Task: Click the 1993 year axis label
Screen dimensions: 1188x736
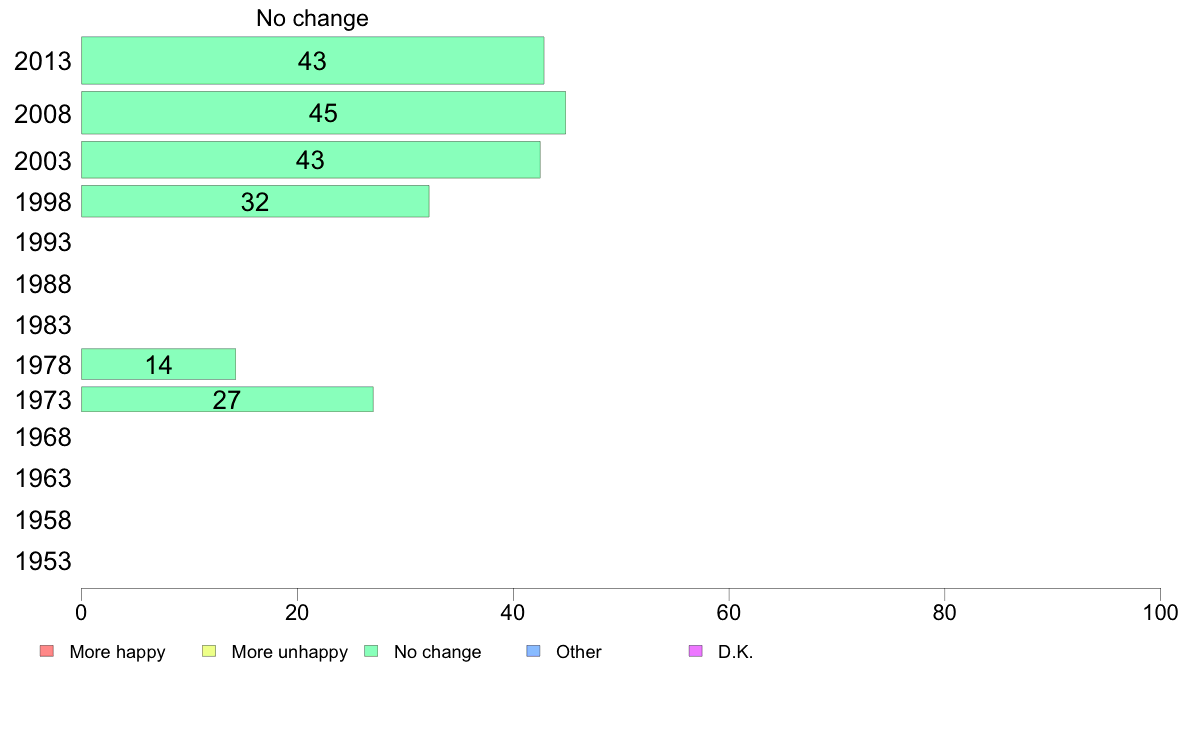Action: (43, 243)
